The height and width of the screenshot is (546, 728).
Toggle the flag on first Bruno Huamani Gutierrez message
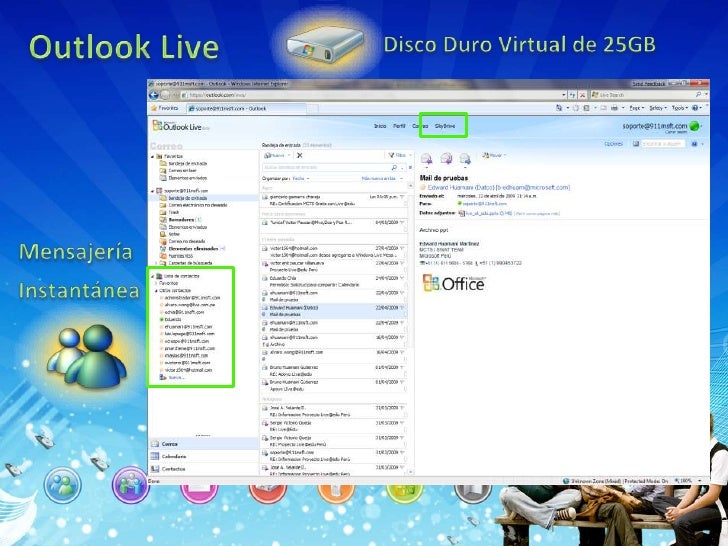pyautogui.click(x=403, y=367)
